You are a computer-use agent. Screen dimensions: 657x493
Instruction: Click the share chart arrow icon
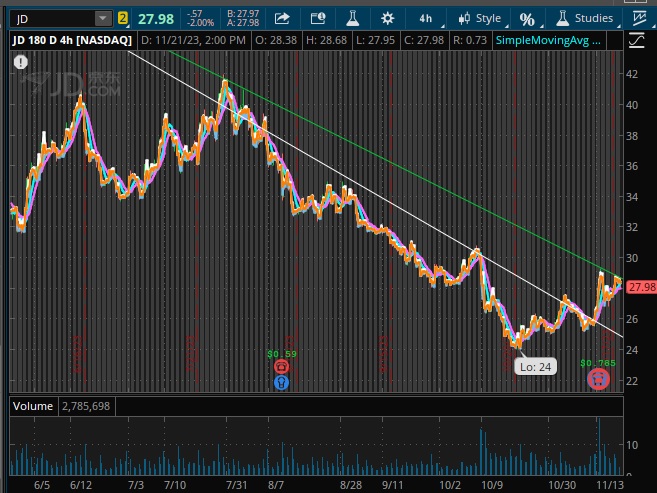point(282,18)
